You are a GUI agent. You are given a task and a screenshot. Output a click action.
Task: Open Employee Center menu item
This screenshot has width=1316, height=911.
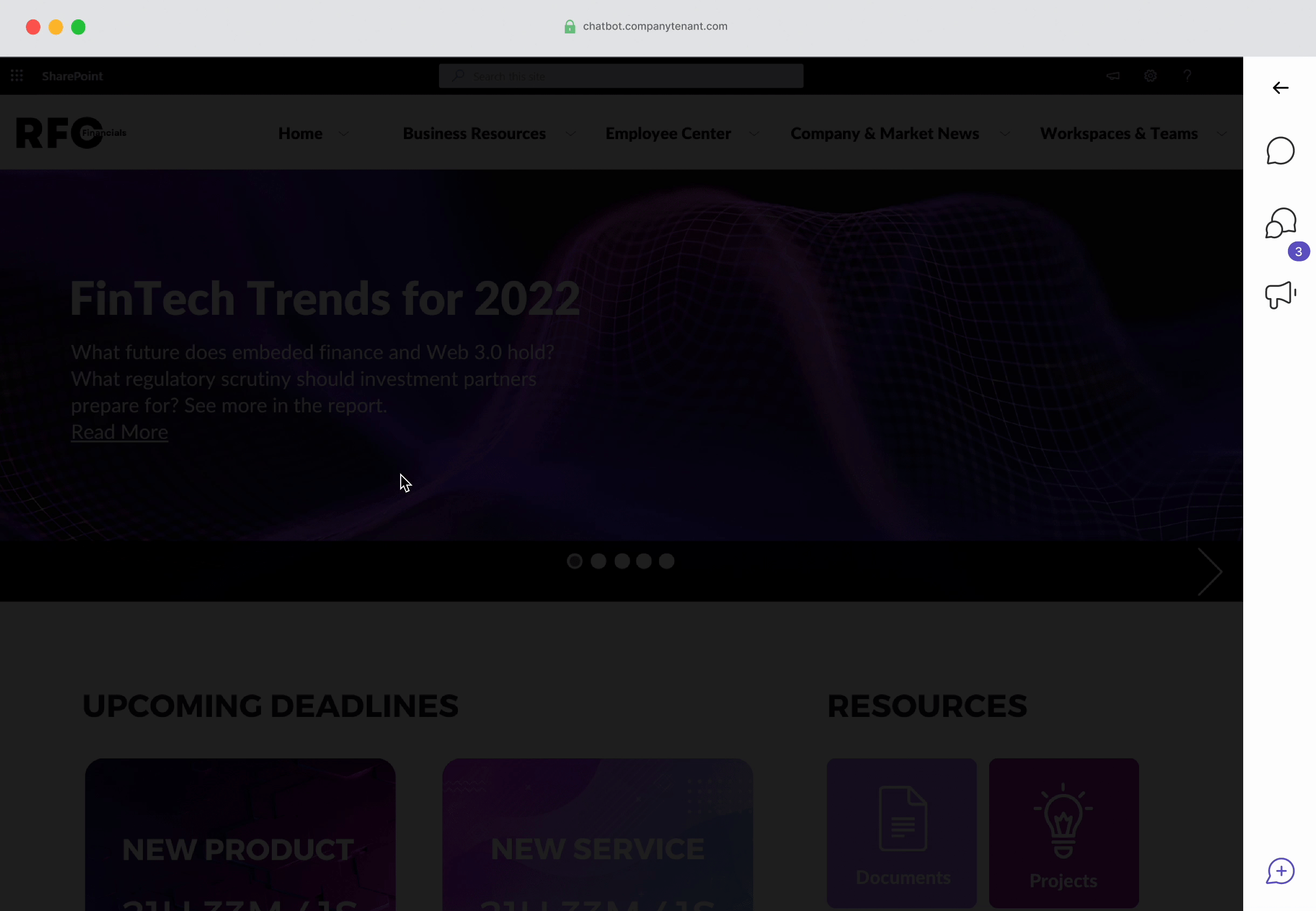668,134
